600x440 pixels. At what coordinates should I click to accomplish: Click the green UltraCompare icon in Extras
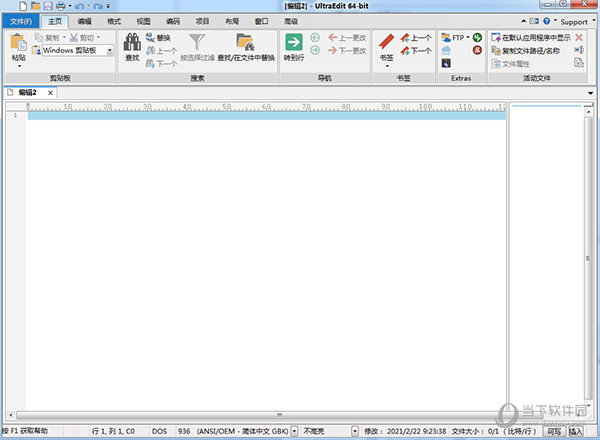tap(477, 37)
